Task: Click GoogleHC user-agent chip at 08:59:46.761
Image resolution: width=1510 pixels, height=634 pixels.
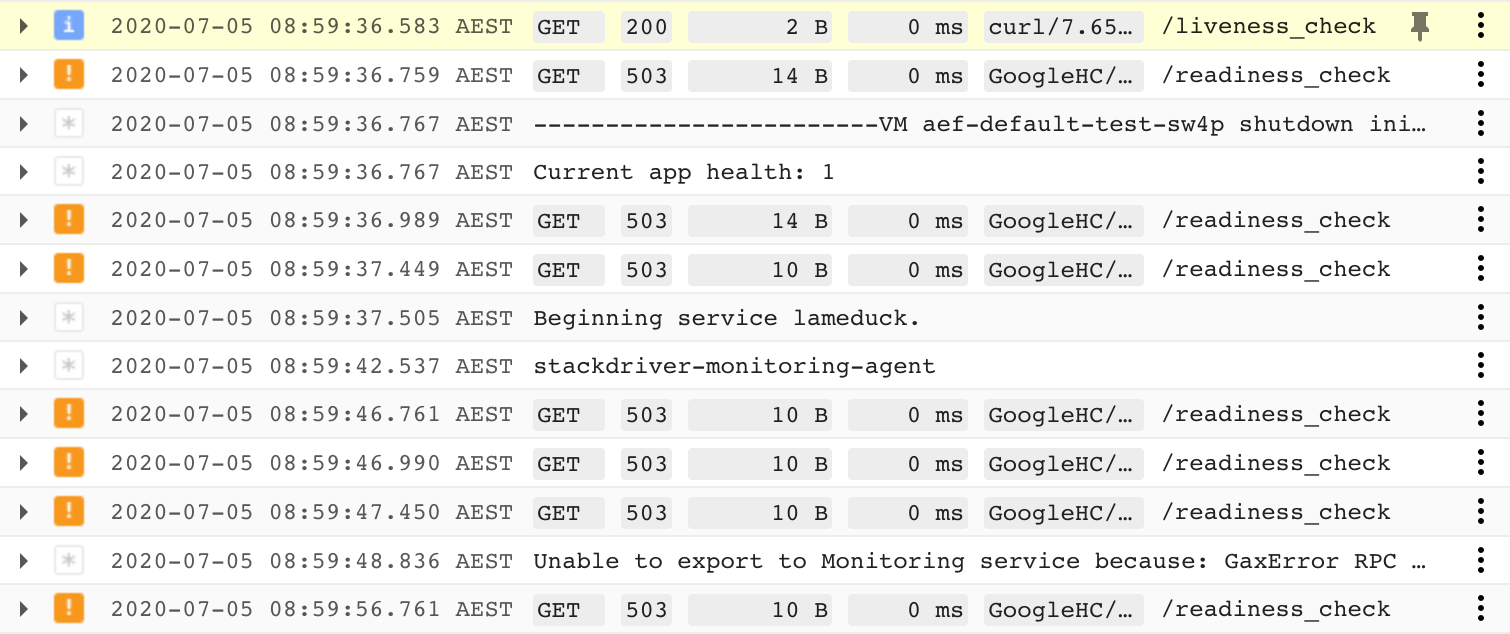Action: click(x=1064, y=415)
